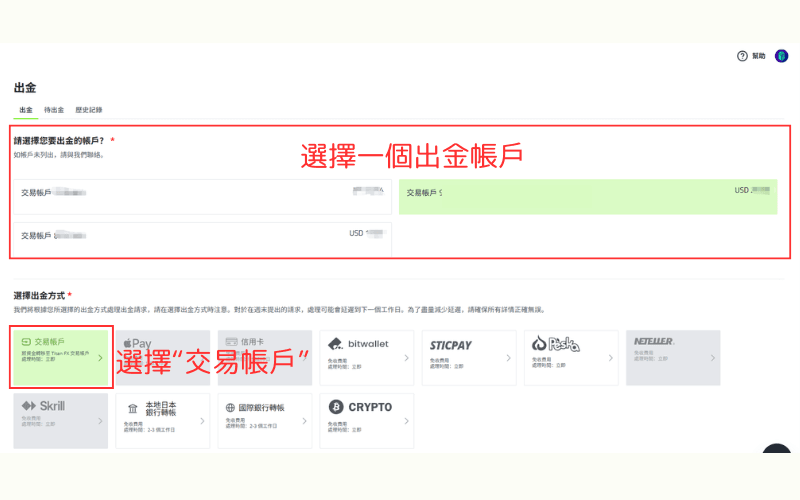Open the user profile avatar
This screenshot has height=500, width=800.
pos(782,56)
